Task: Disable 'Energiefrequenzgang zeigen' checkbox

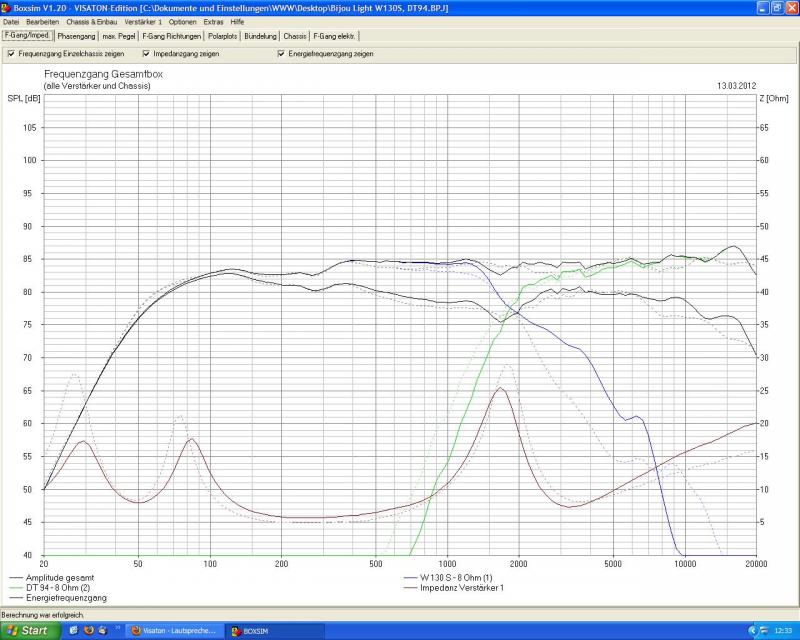Action: 281,53
